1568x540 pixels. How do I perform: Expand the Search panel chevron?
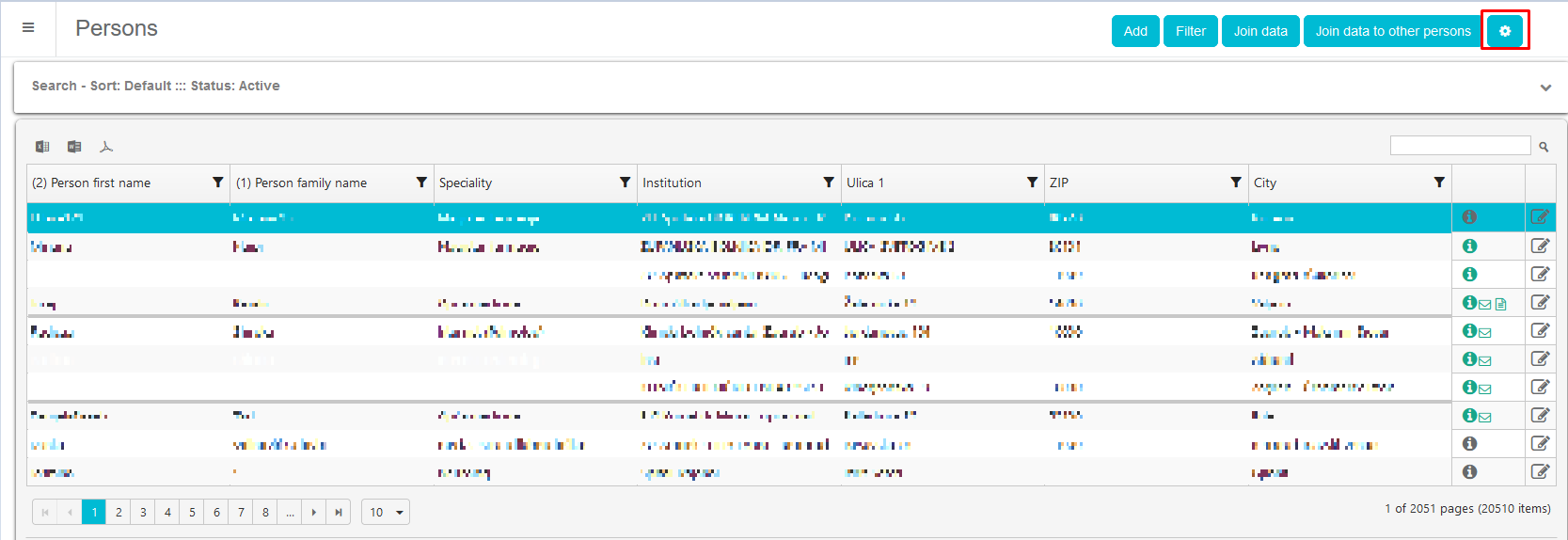tap(1545, 87)
